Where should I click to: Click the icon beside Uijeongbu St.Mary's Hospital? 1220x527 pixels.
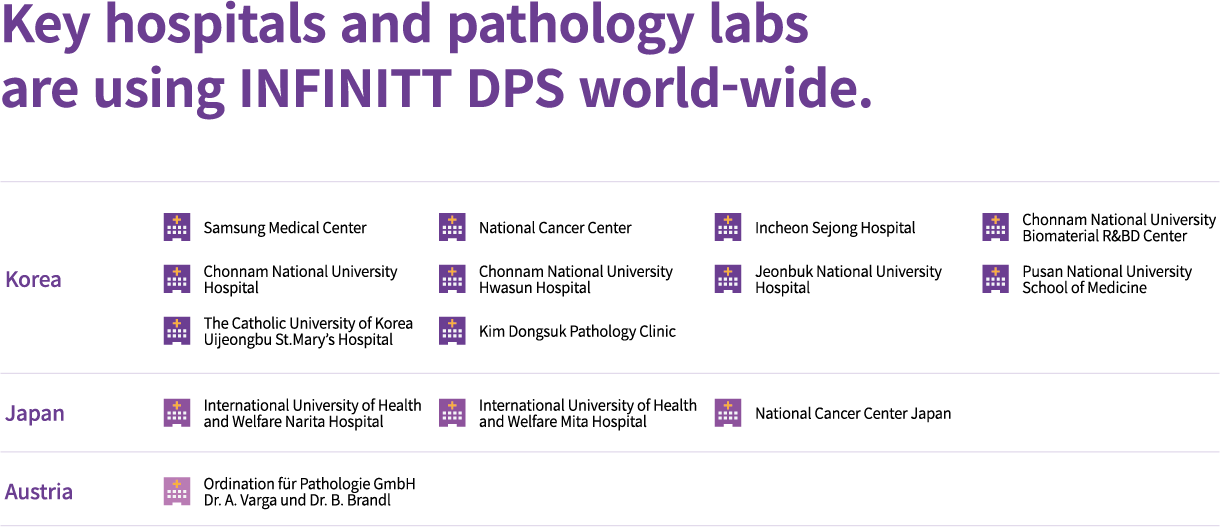pyautogui.click(x=177, y=331)
